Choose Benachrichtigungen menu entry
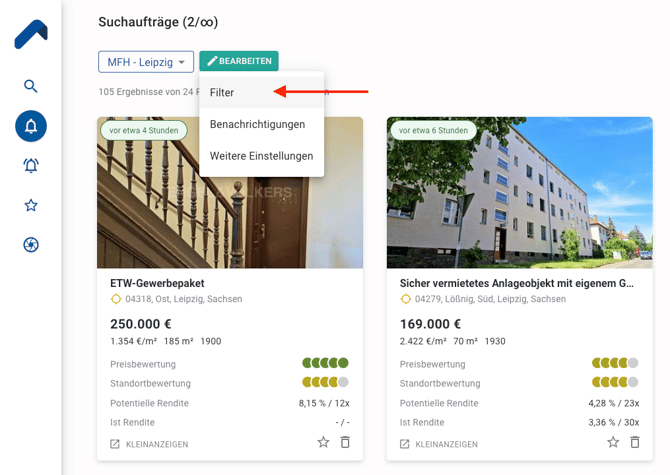This screenshot has height=475, width=670. pyautogui.click(x=257, y=124)
